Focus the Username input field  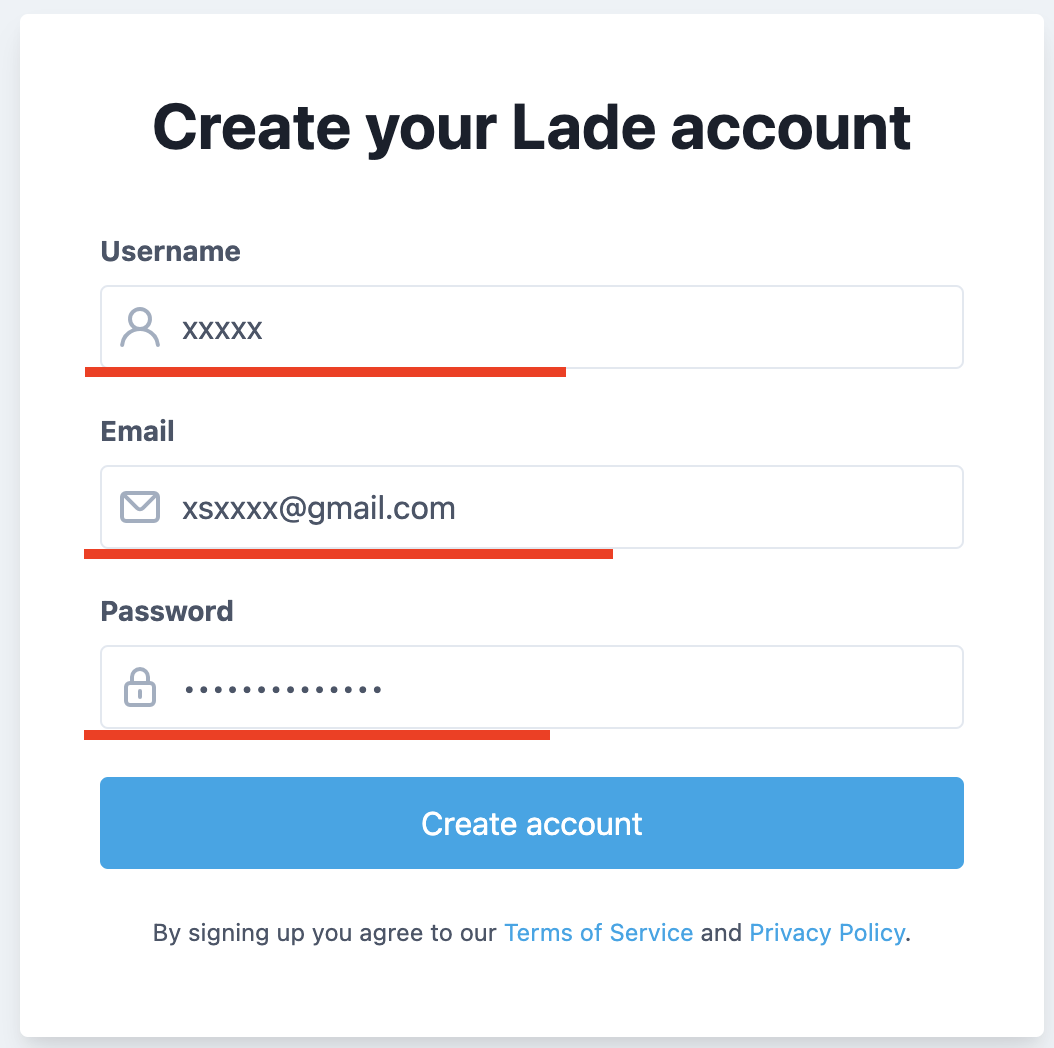pyautogui.click(x=600, y=327)
